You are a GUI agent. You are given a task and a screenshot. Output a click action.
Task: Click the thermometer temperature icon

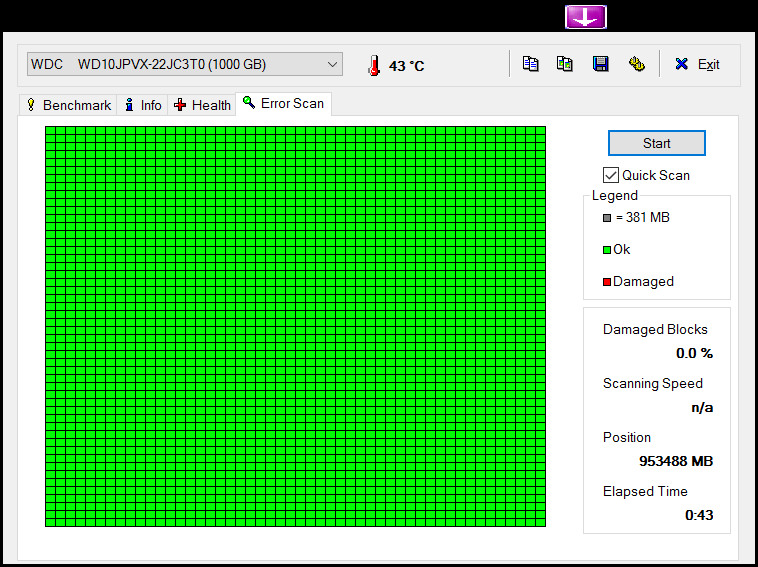(373, 65)
